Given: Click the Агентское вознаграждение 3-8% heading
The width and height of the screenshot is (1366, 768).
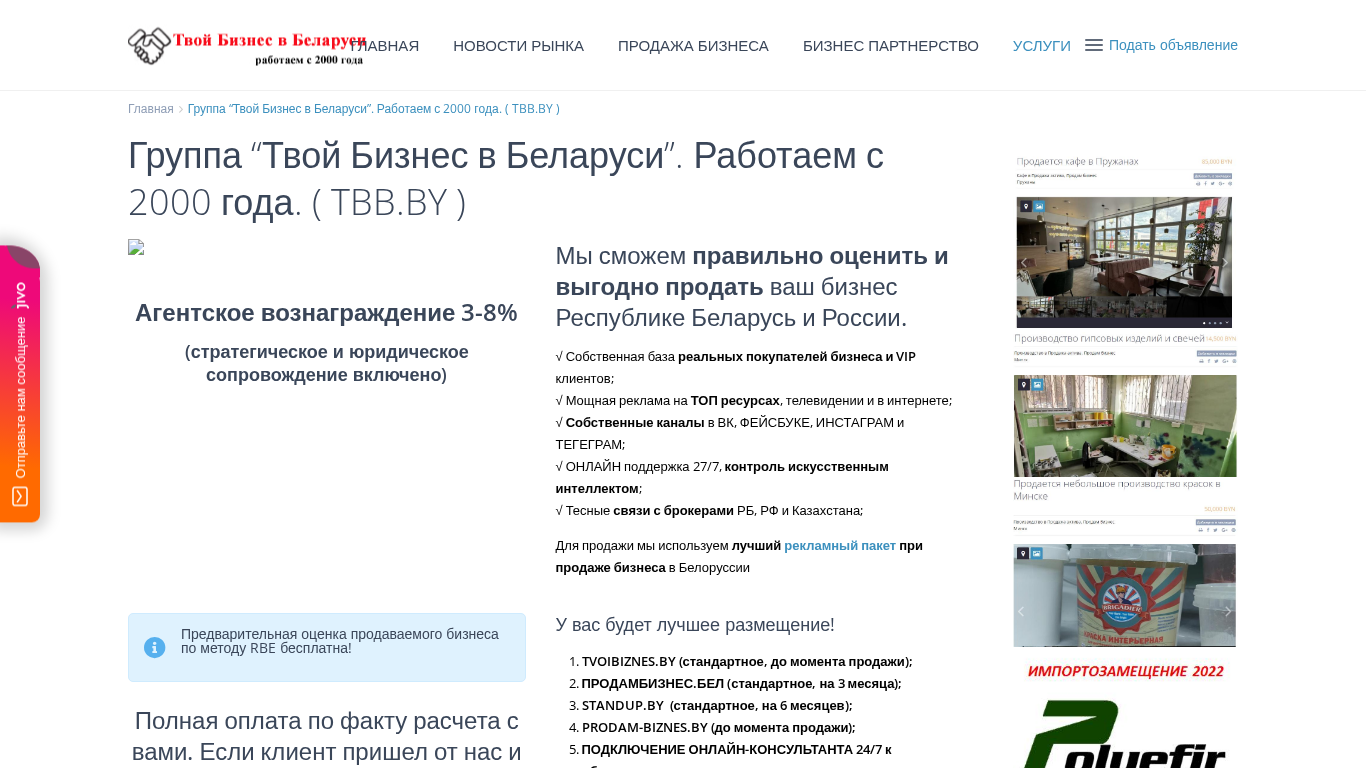Looking at the screenshot, I should click(x=326, y=313).
